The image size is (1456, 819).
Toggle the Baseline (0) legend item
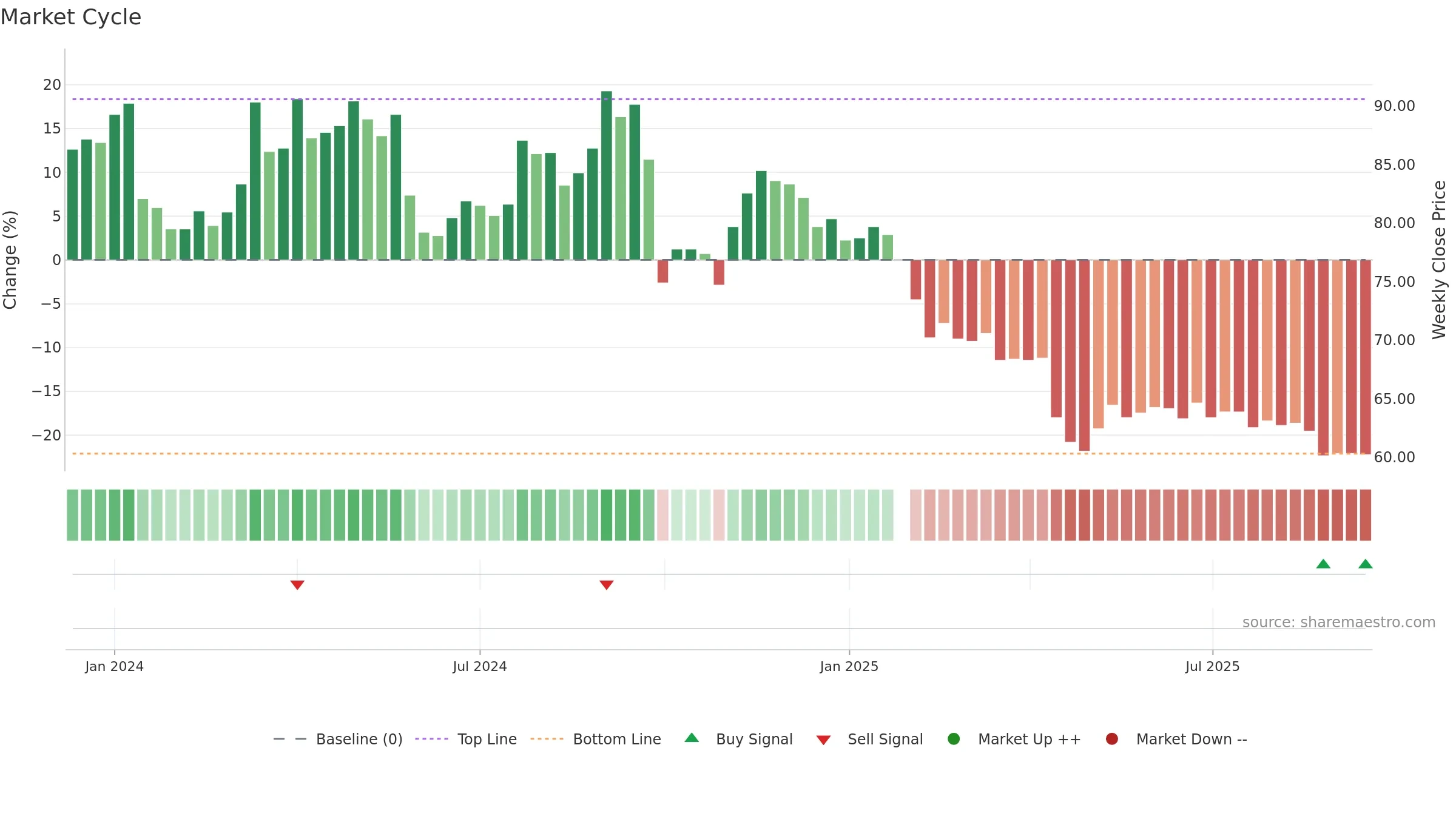338,739
